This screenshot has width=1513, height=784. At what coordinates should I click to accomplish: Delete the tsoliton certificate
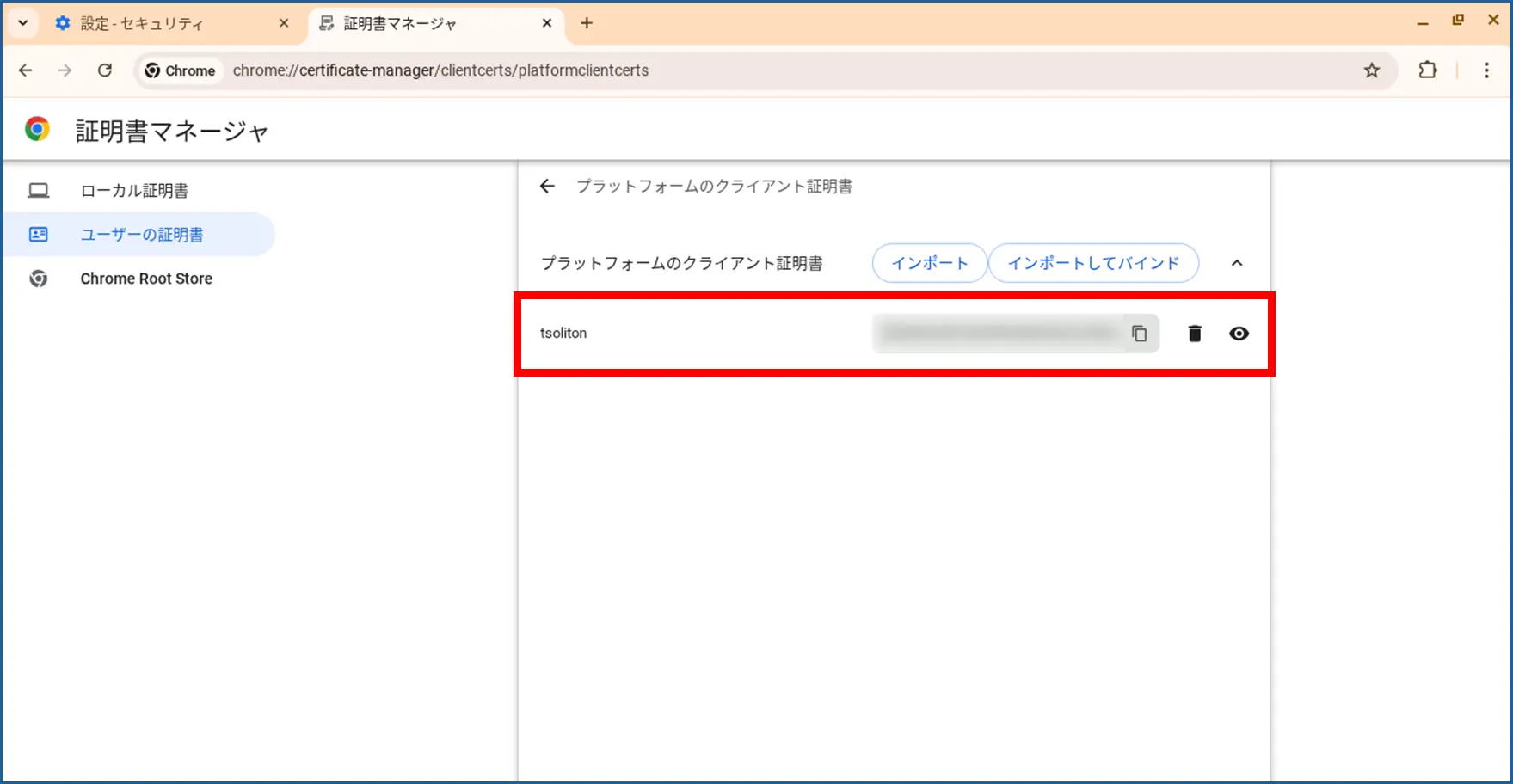pos(1194,334)
